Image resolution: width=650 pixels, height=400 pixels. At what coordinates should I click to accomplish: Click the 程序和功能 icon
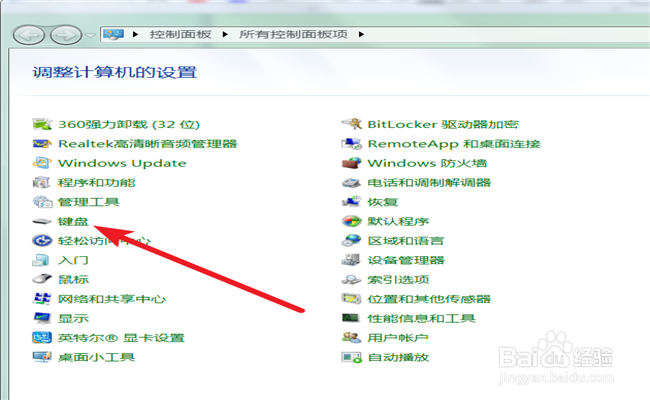tap(42, 182)
